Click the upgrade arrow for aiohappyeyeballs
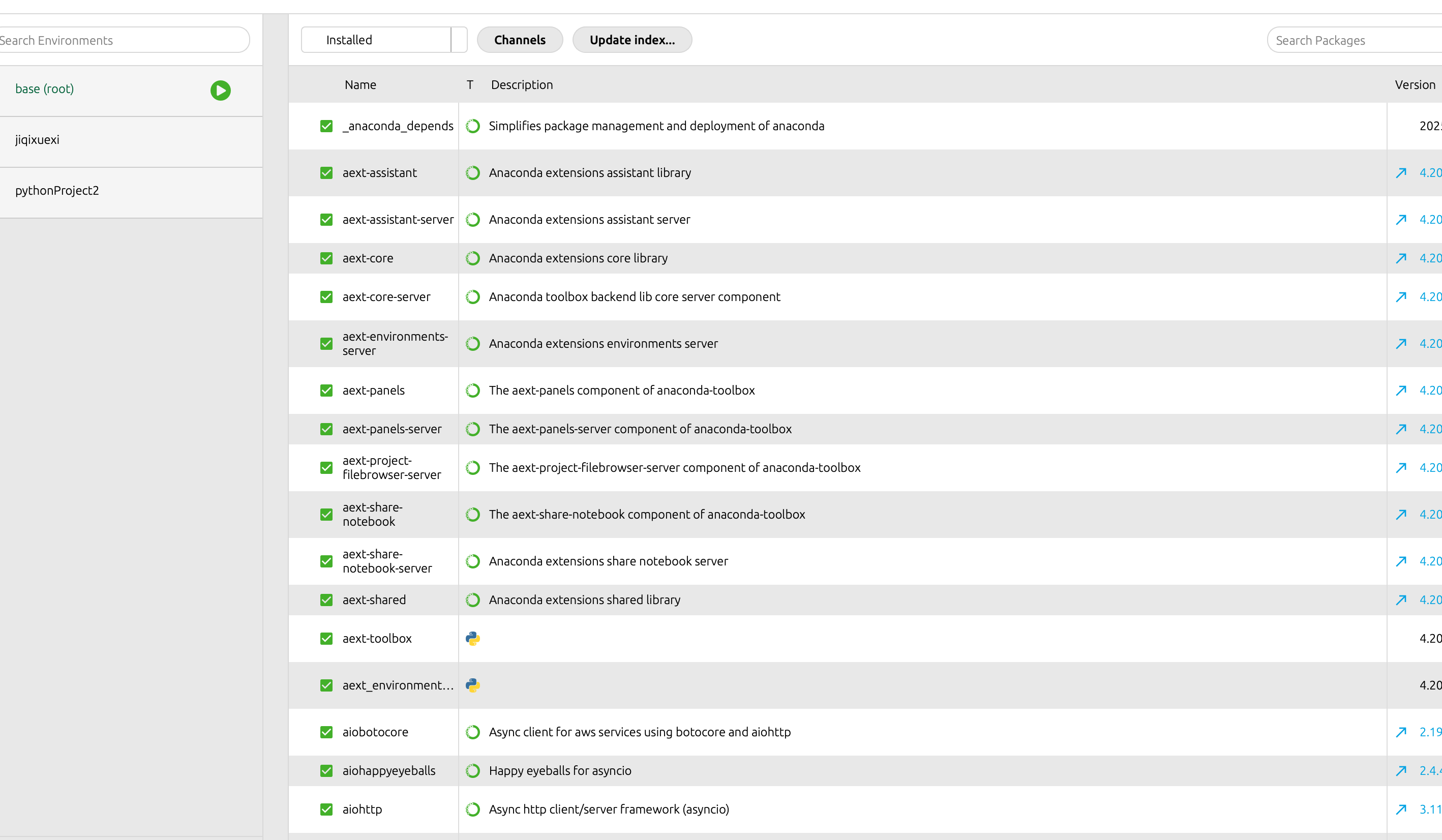 (x=1401, y=771)
